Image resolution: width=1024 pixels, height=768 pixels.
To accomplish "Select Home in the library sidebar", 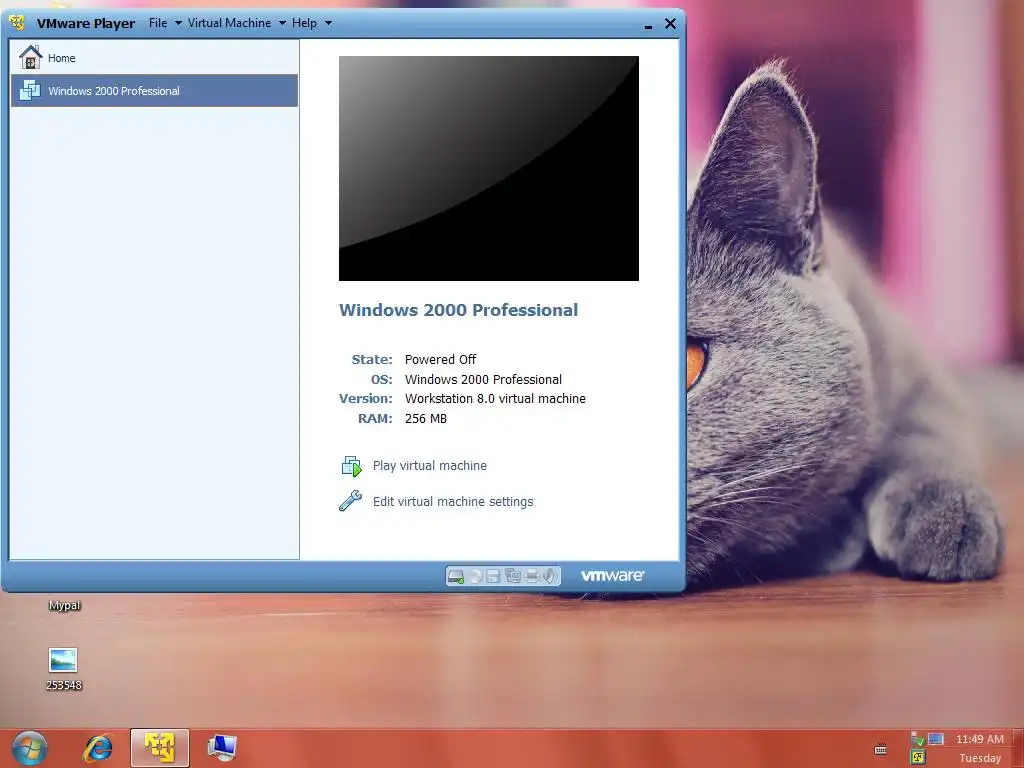I will 155,57.
